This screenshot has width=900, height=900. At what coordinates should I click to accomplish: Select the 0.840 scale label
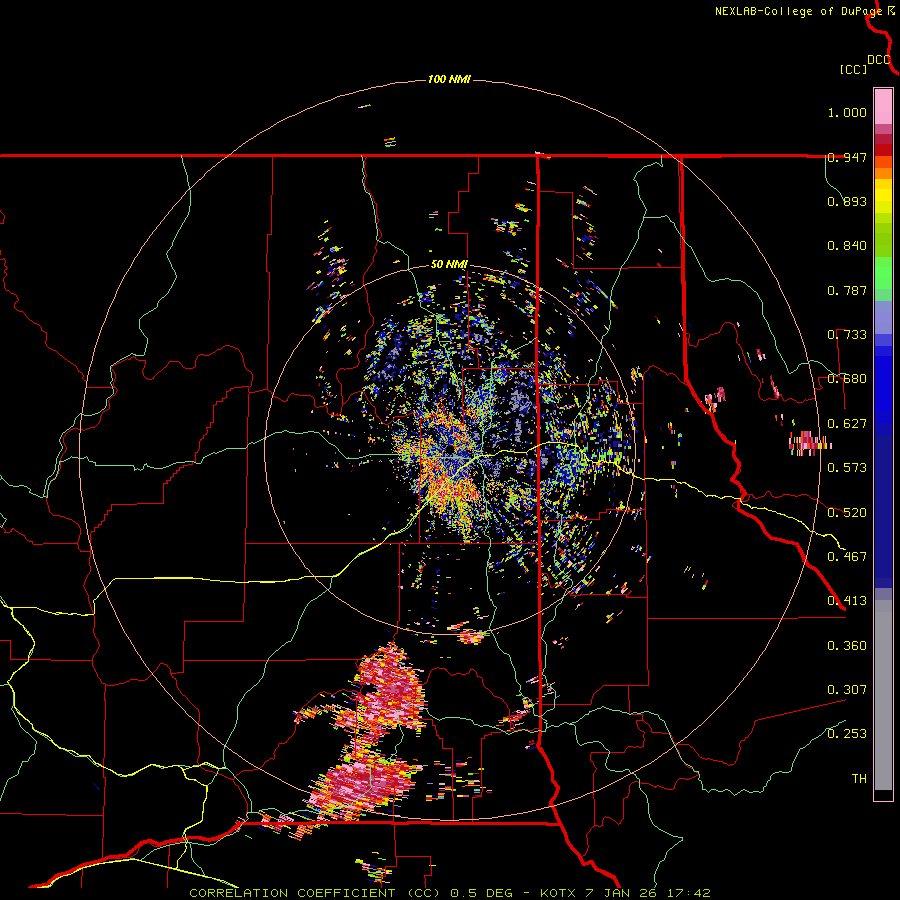(x=847, y=246)
